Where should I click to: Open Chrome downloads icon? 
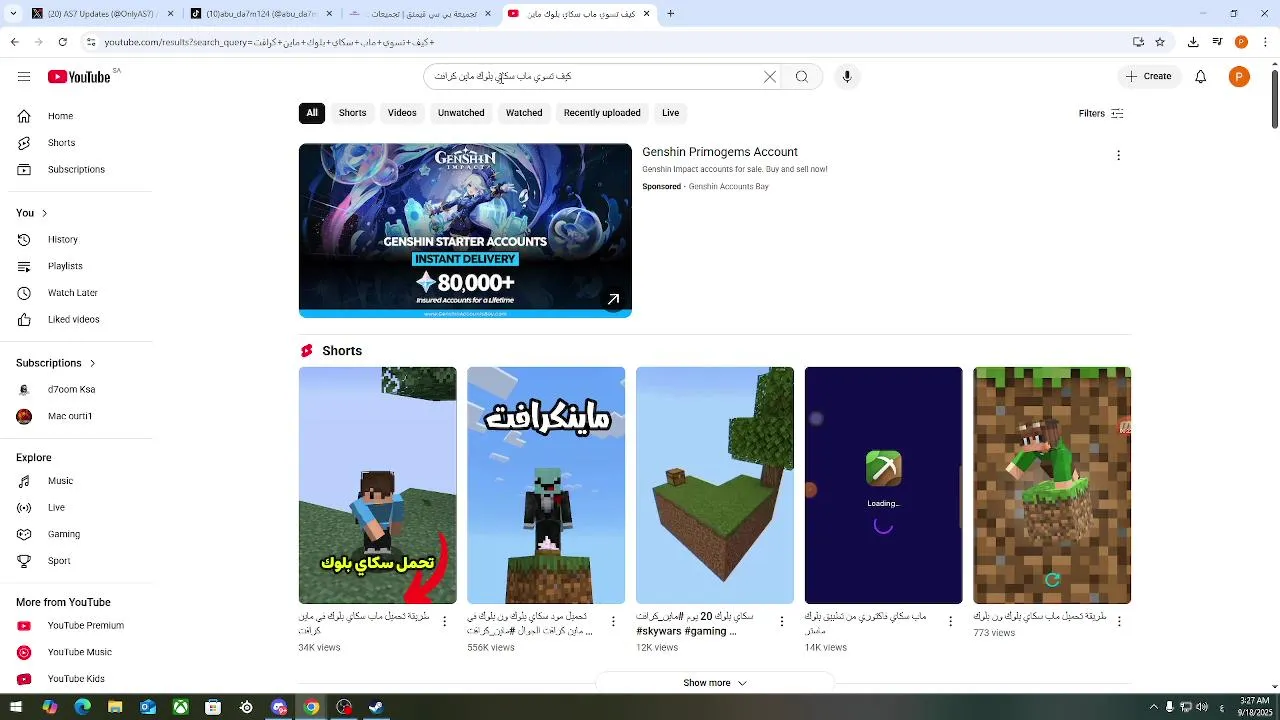[x=1193, y=42]
